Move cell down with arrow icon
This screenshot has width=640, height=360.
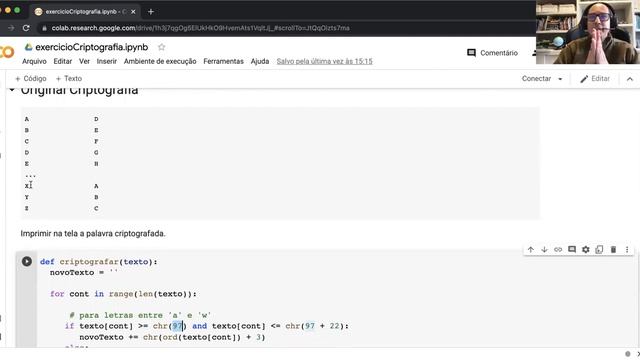pos(544,249)
